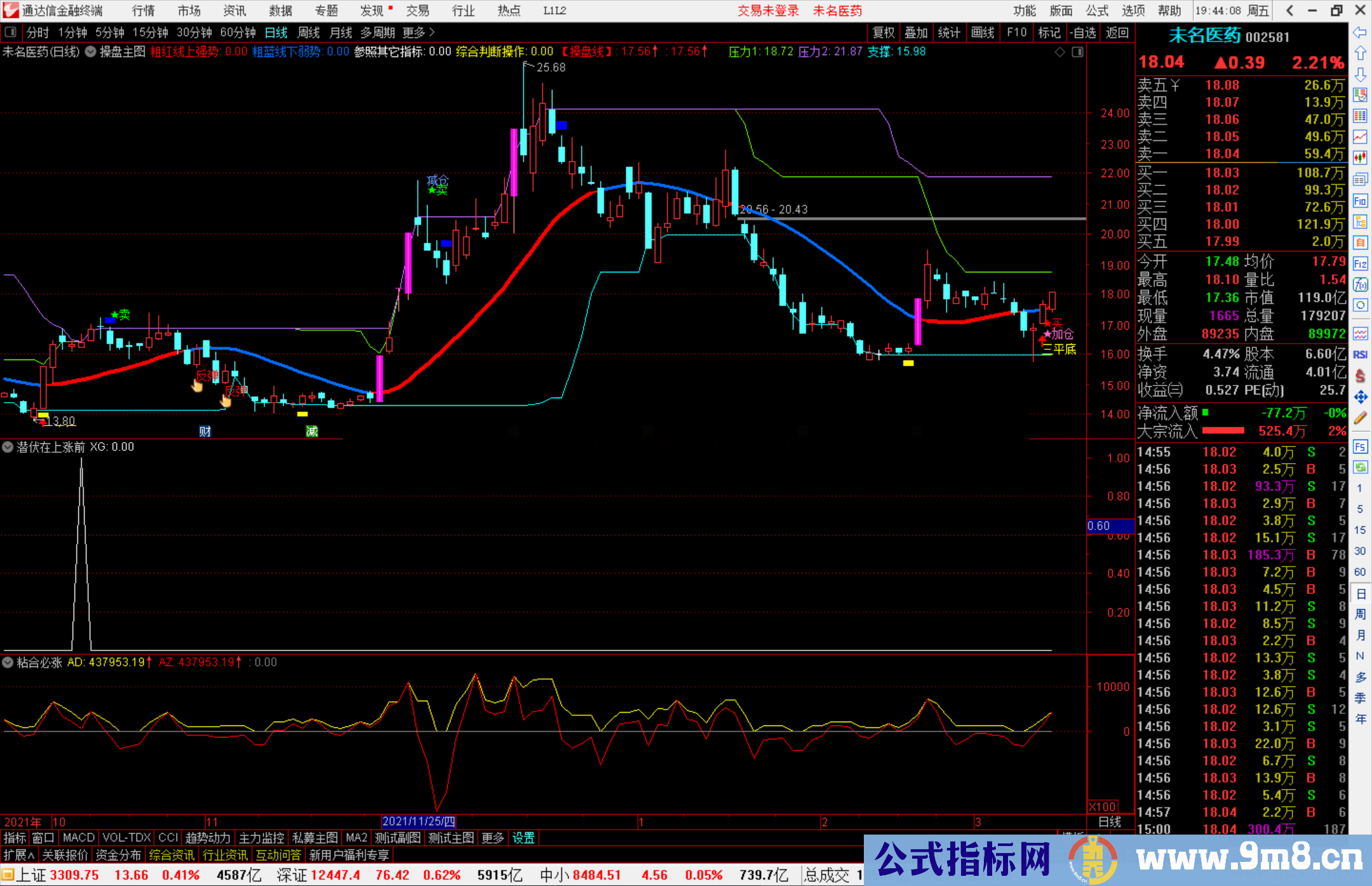This screenshot has width=1372, height=886.
Task: Select the 60-minute period in right sidebar
Action: click(1360, 572)
